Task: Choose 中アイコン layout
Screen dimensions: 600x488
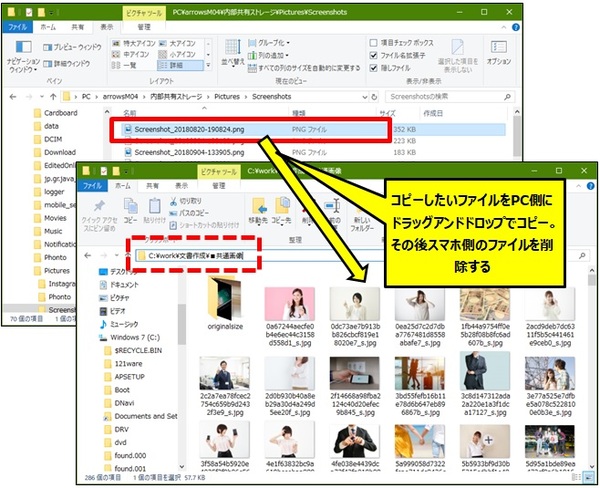Action: click(130, 54)
